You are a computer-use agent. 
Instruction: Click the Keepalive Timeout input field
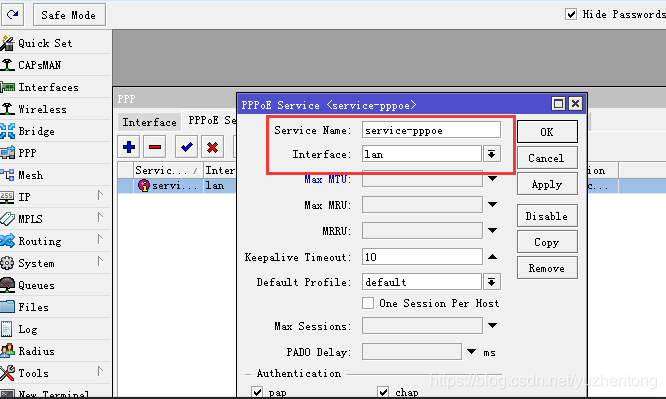422,257
